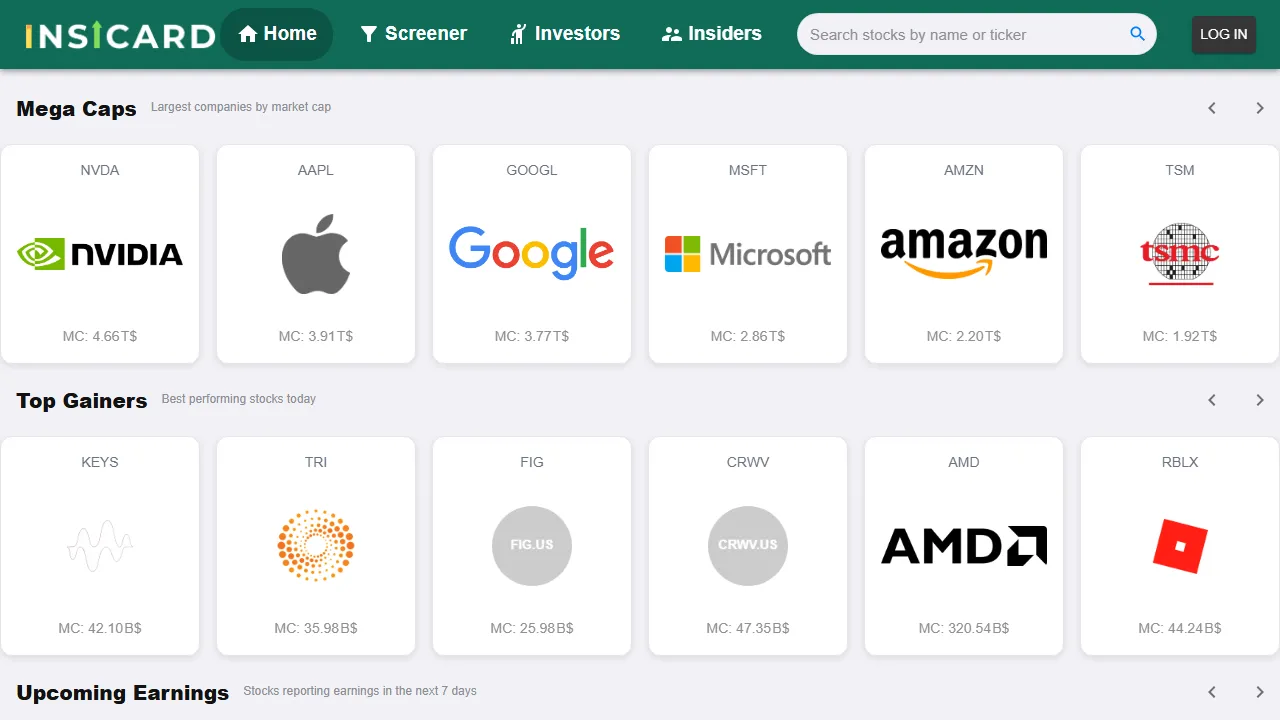Select the Screener funnel icon
Image resolution: width=1280 pixels, height=720 pixels.
(369, 33)
